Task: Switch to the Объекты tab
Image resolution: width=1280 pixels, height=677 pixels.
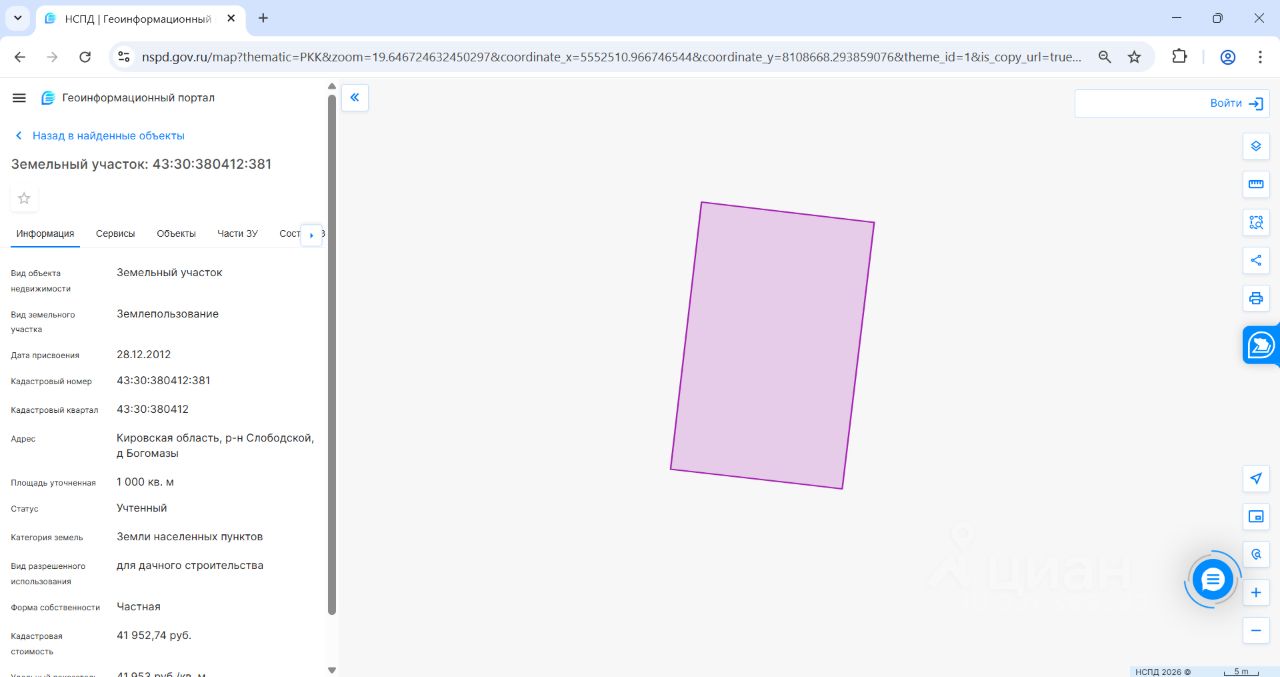Action: pyautogui.click(x=176, y=233)
